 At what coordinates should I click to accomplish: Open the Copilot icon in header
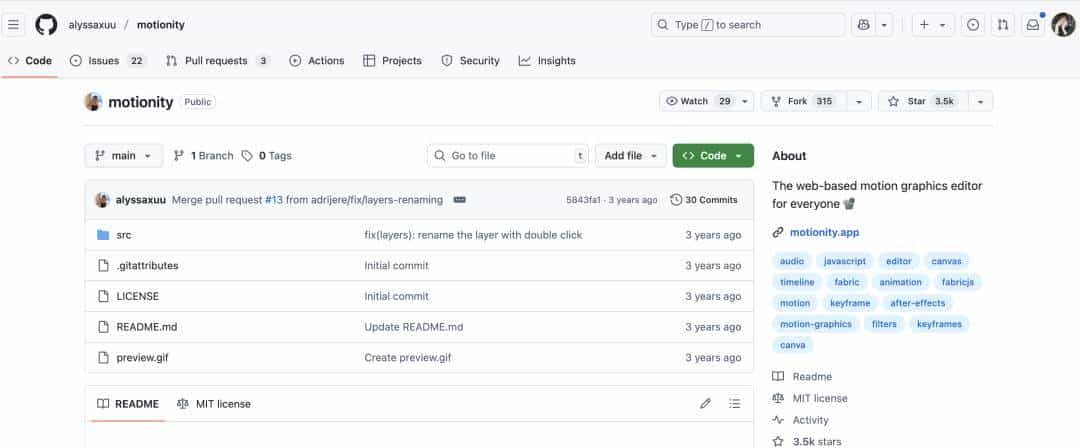(x=862, y=25)
